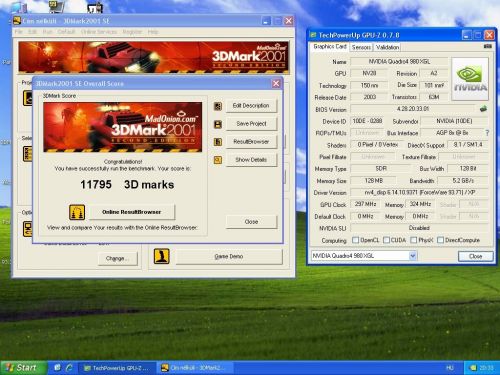
Task: Switch to TechPowerUp GPU-Z taskbar item
Action: 116,368
